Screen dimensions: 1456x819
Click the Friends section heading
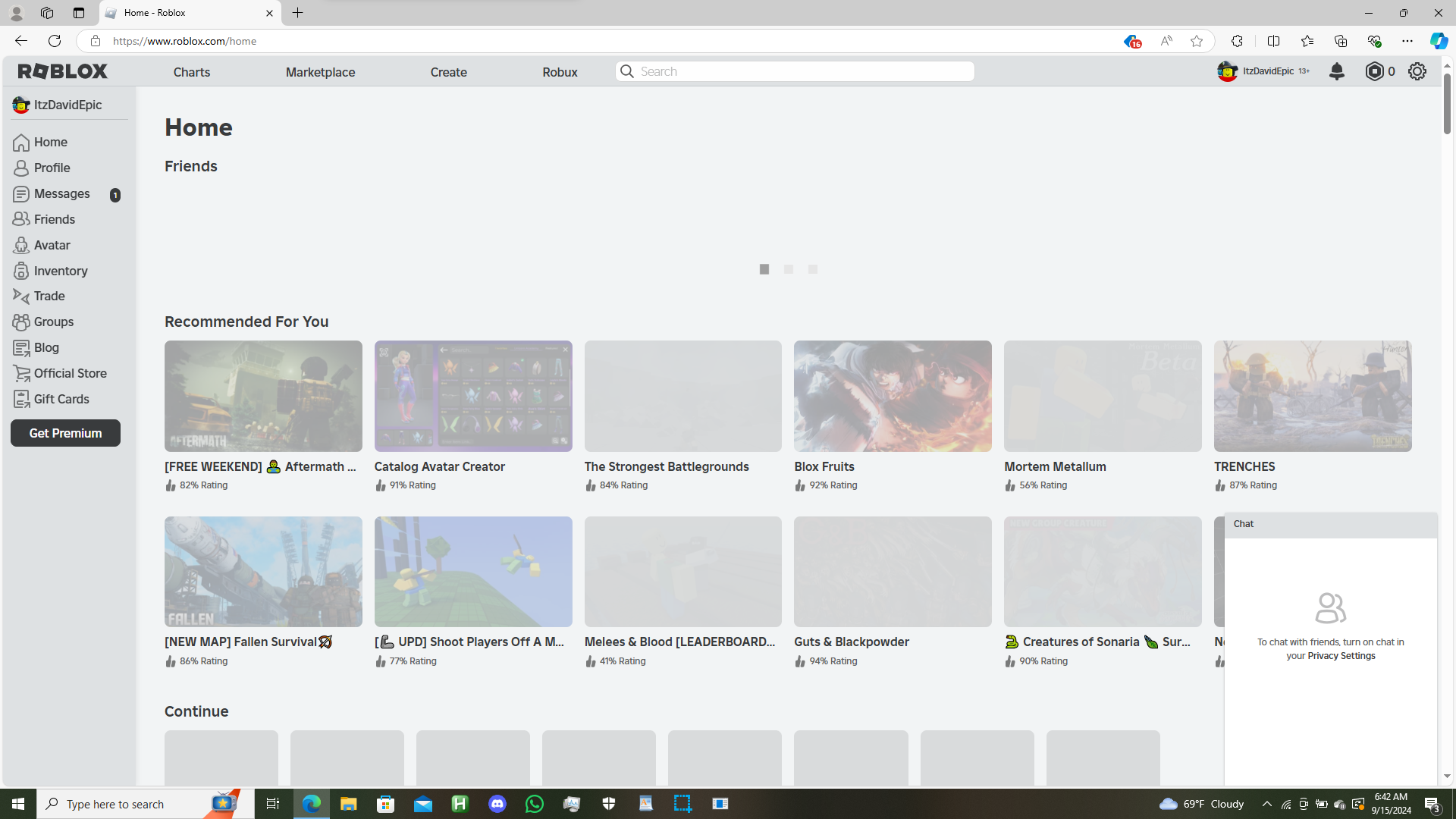(x=191, y=166)
